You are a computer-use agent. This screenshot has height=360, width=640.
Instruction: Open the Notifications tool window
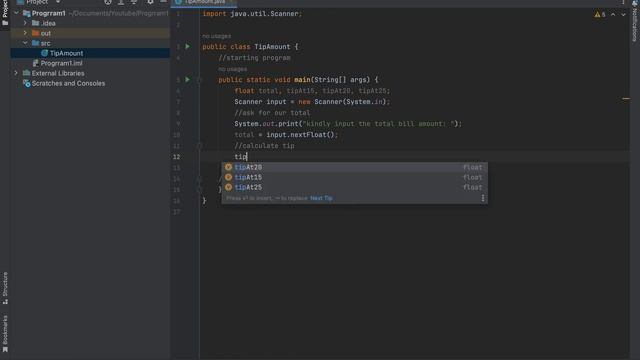pyautogui.click(x=635, y=21)
